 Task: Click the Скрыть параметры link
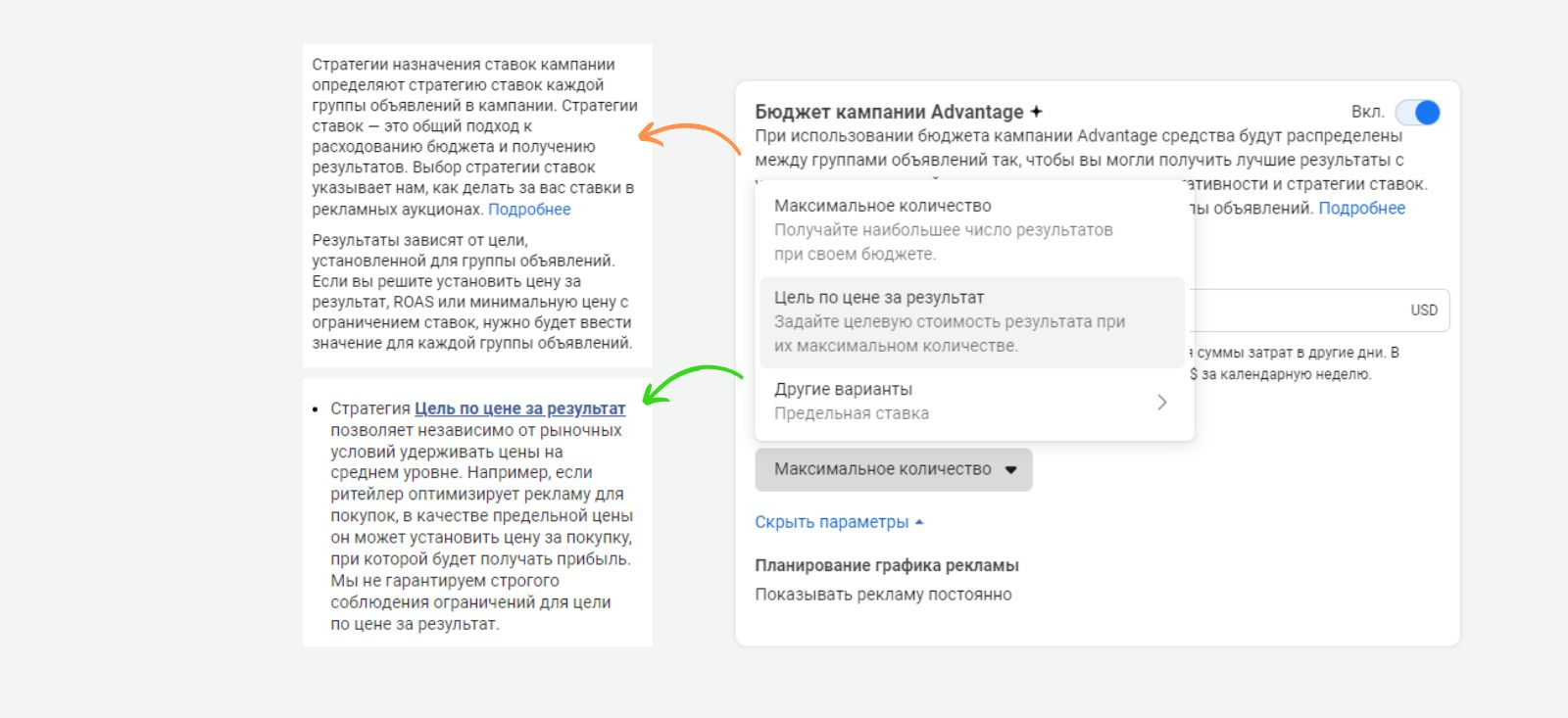click(x=831, y=522)
